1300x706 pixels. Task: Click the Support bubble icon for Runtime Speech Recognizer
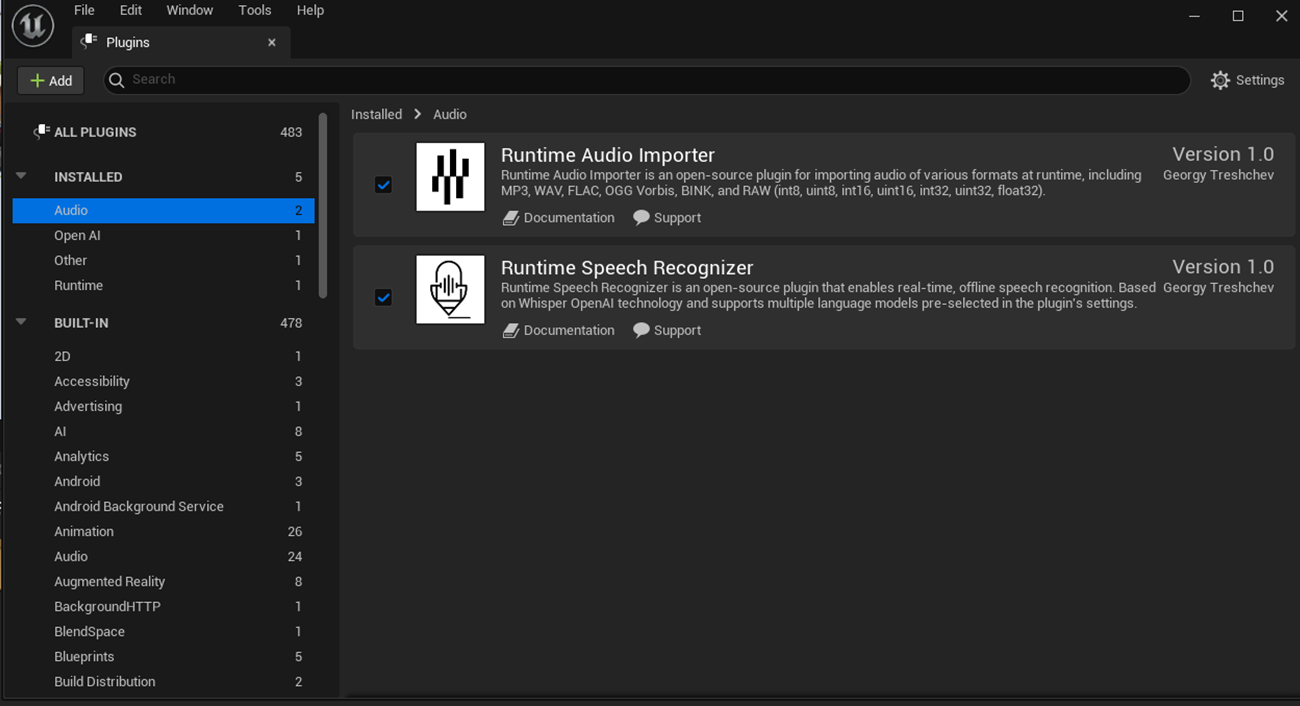pos(641,330)
